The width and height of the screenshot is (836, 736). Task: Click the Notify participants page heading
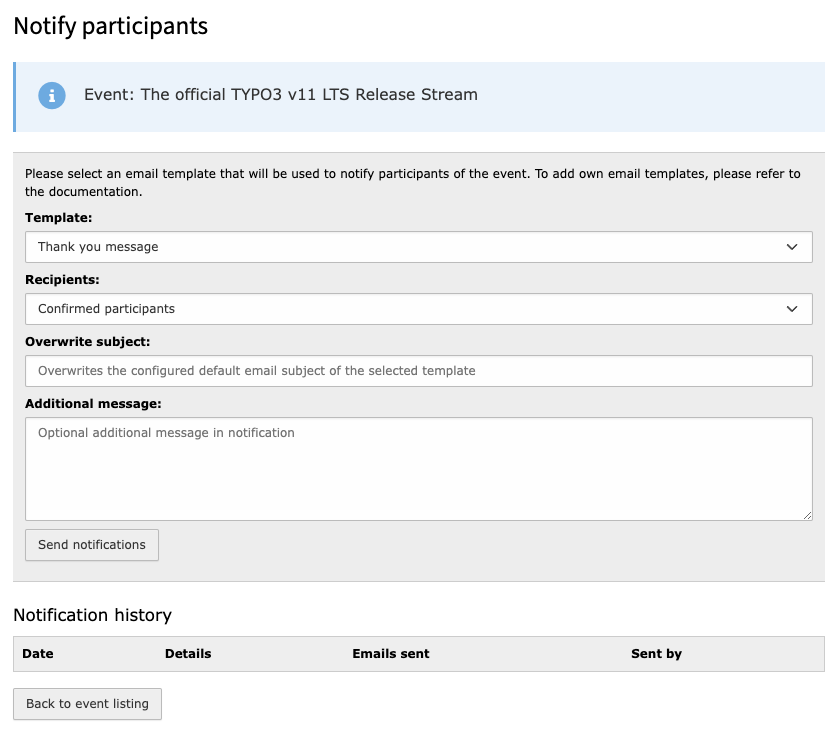[x=109, y=27]
